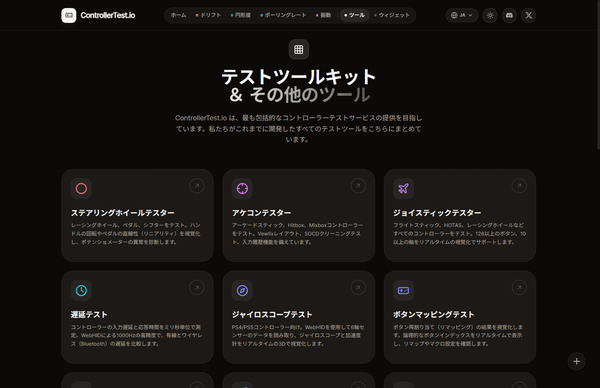Click the ジョイスティックテスター airplane icon

pyautogui.click(x=403, y=189)
